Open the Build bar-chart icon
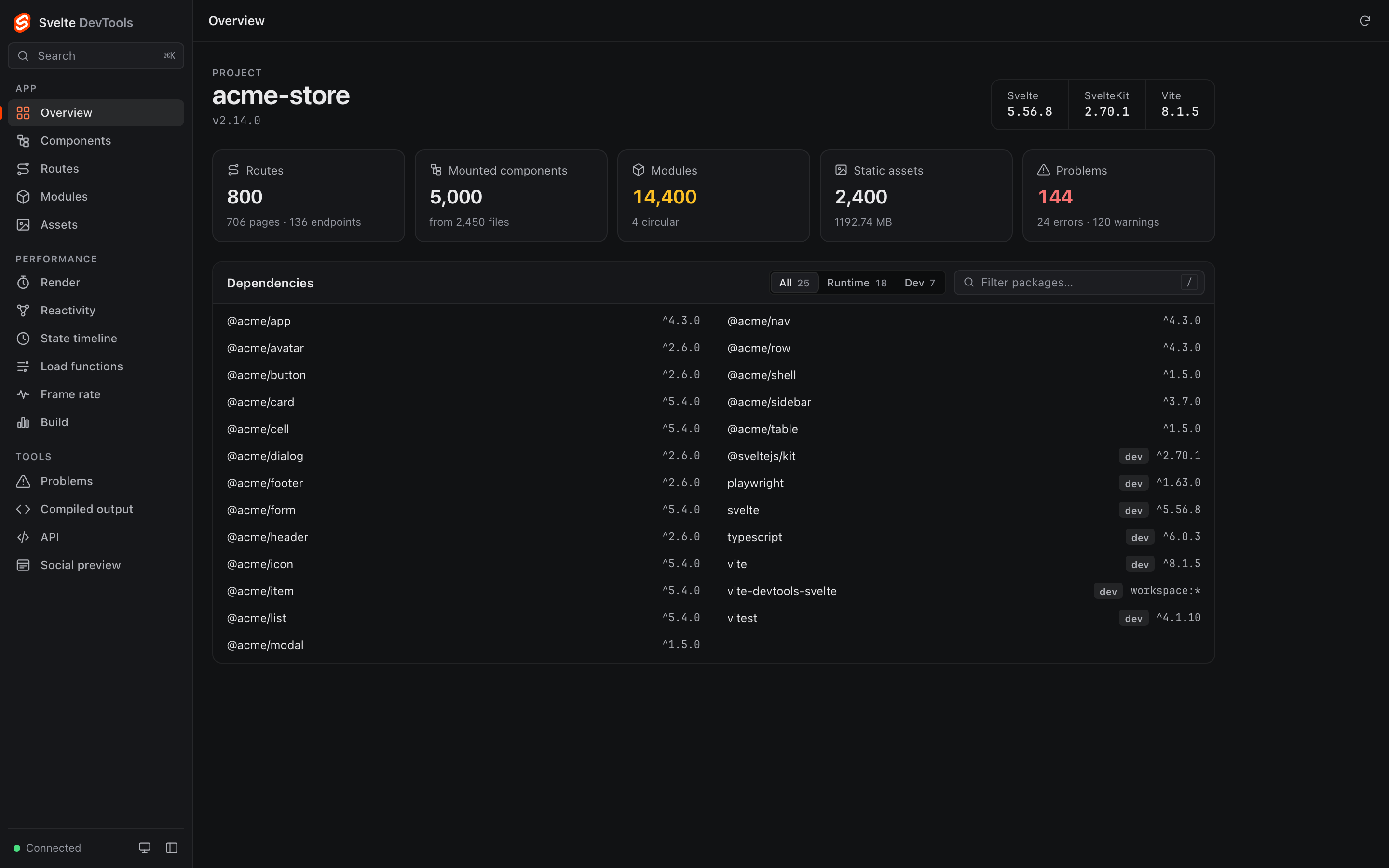 (23, 422)
